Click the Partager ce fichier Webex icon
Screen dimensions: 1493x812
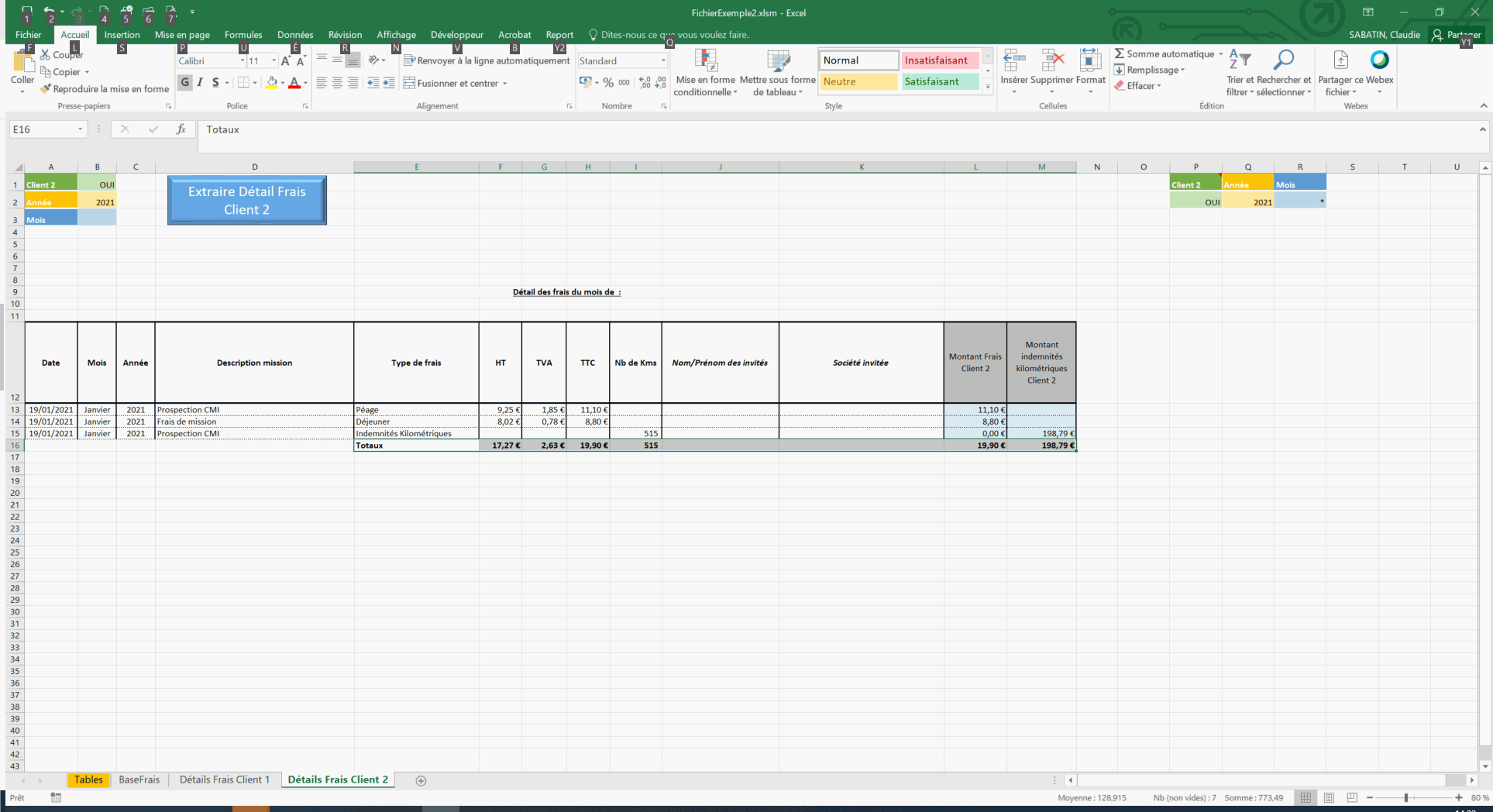[1341, 60]
